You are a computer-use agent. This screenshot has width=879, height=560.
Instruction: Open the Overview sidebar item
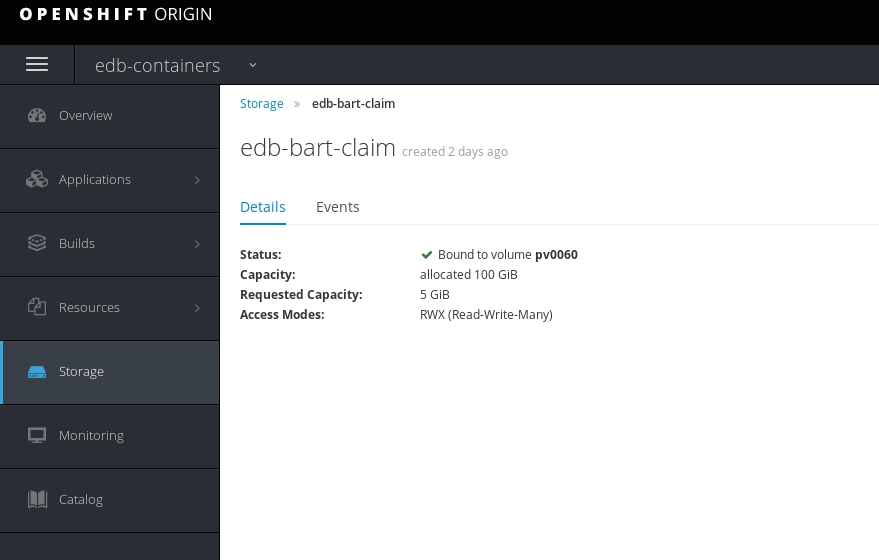point(109,116)
